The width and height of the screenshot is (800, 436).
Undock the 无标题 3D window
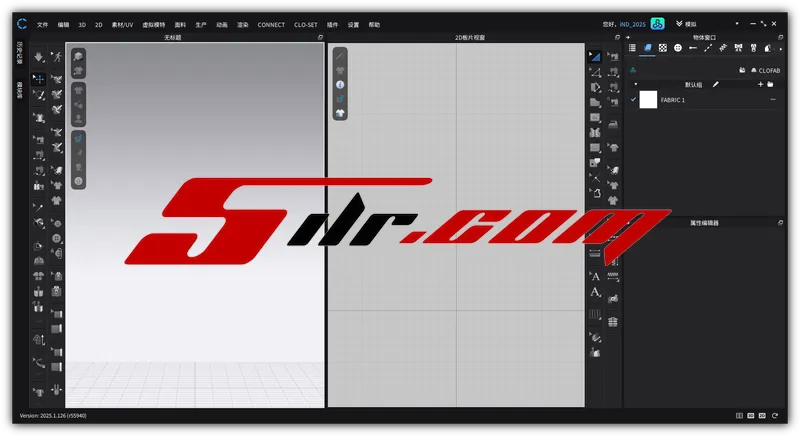pyautogui.click(x=320, y=37)
